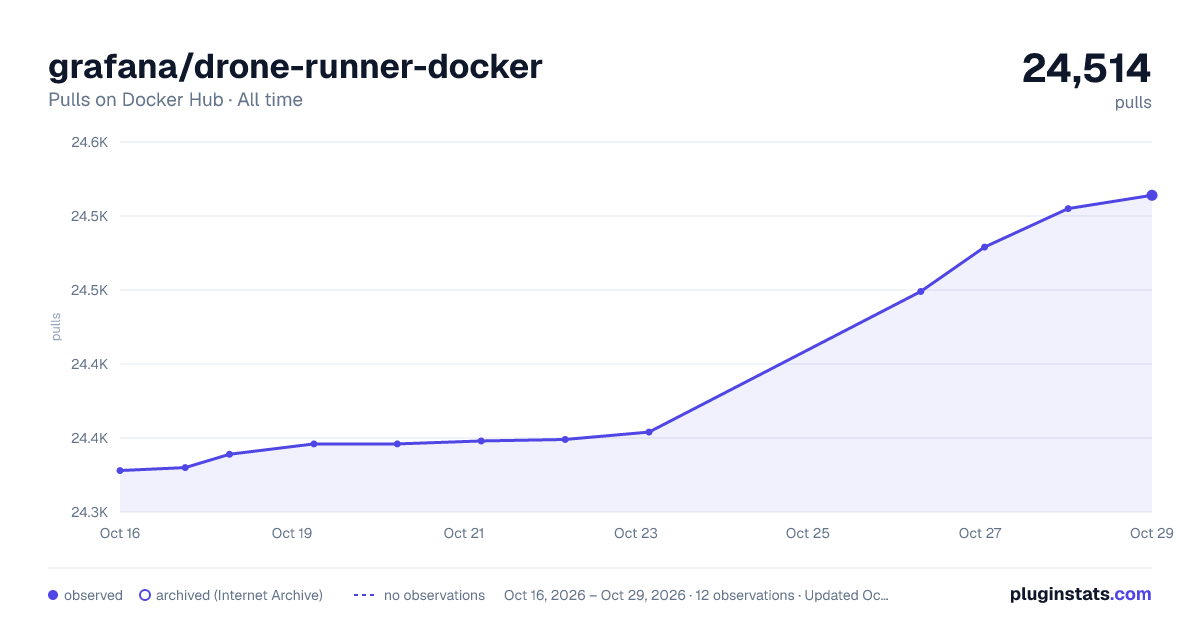This screenshot has width=1200, height=630.
Task: Click the 'Pulls on Docker Hub · All time' subtitle
Action: coord(175,100)
